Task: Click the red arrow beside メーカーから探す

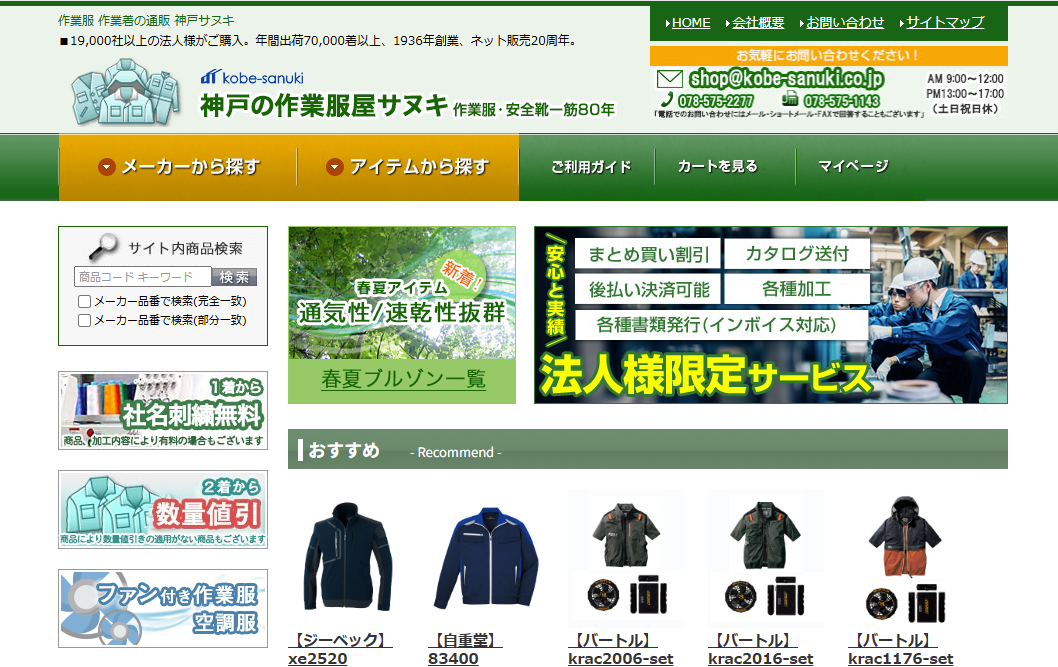Action: (x=107, y=167)
